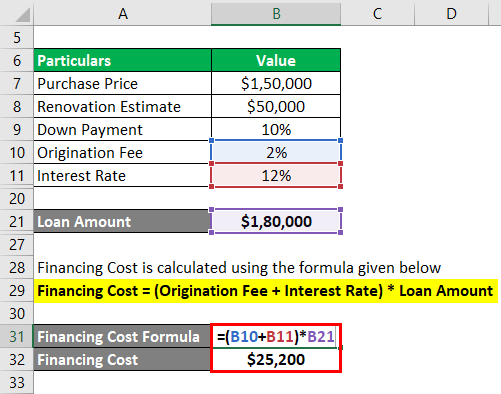Image resolution: width=501 pixels, height=394 pixels.
Task: Select the Purchase Price label cell
Action: coord(123,83)
